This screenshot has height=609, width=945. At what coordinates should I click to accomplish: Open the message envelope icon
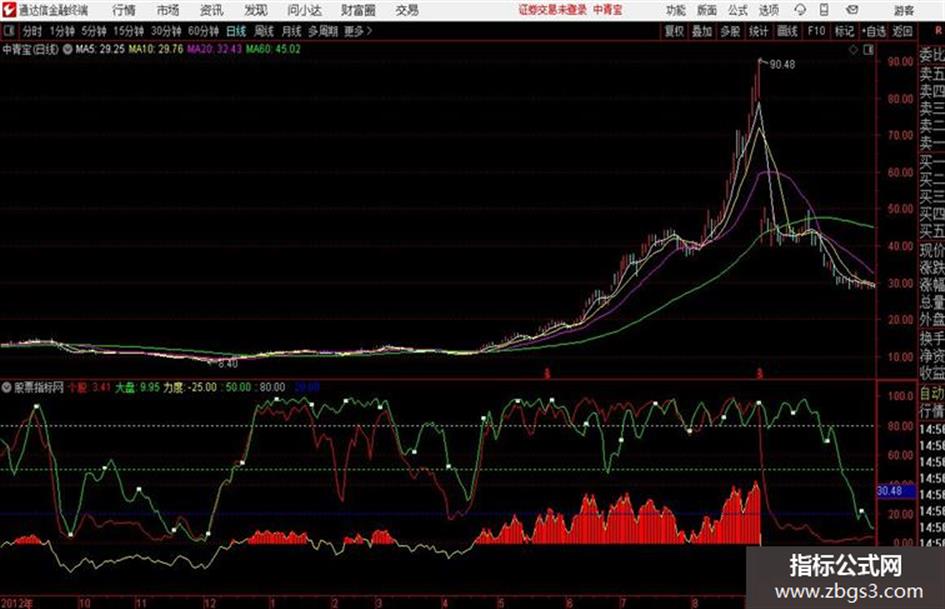pyautogui.click(x=852, y=10)
